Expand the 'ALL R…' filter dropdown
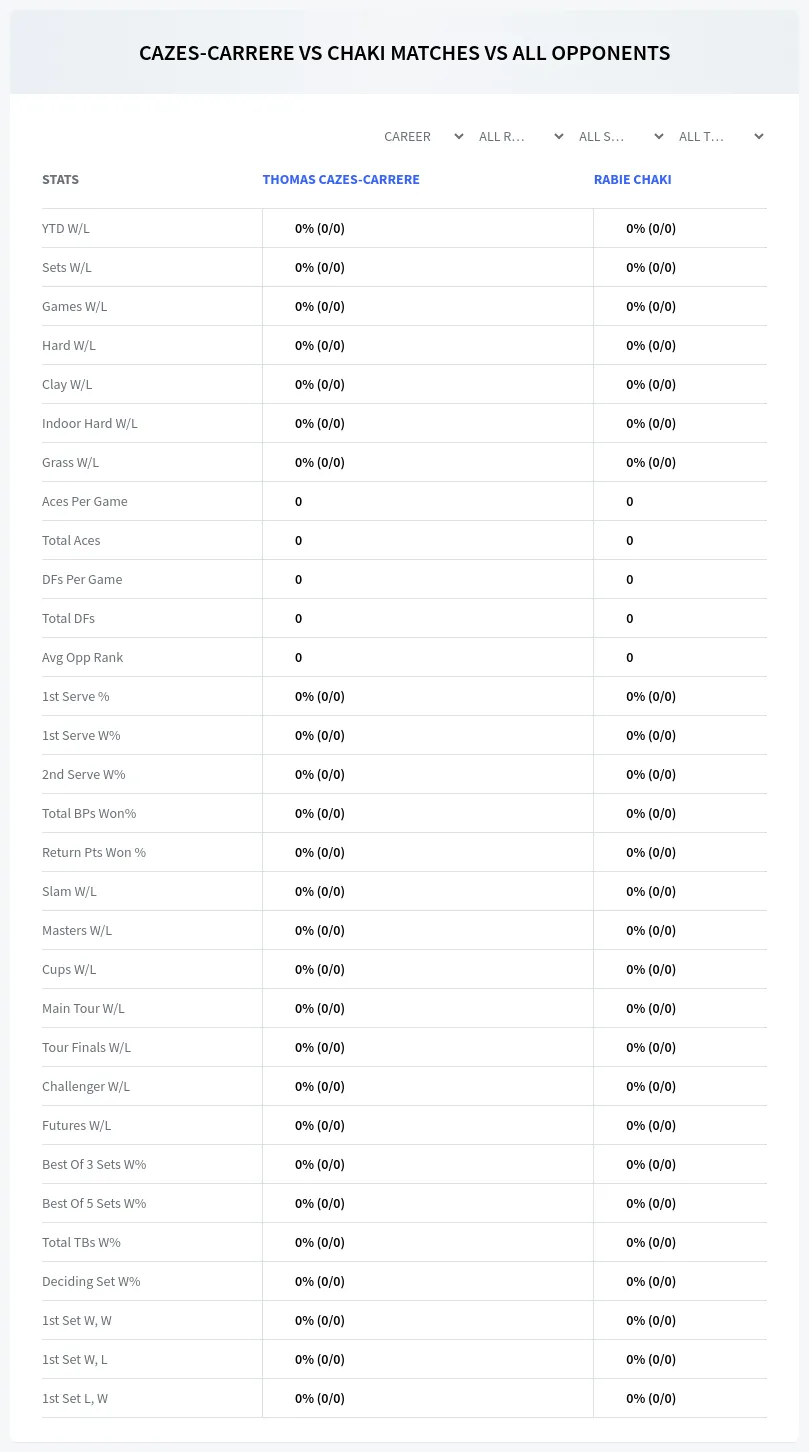Viewport: 809px width, 1452px height. tap(521, 136)
